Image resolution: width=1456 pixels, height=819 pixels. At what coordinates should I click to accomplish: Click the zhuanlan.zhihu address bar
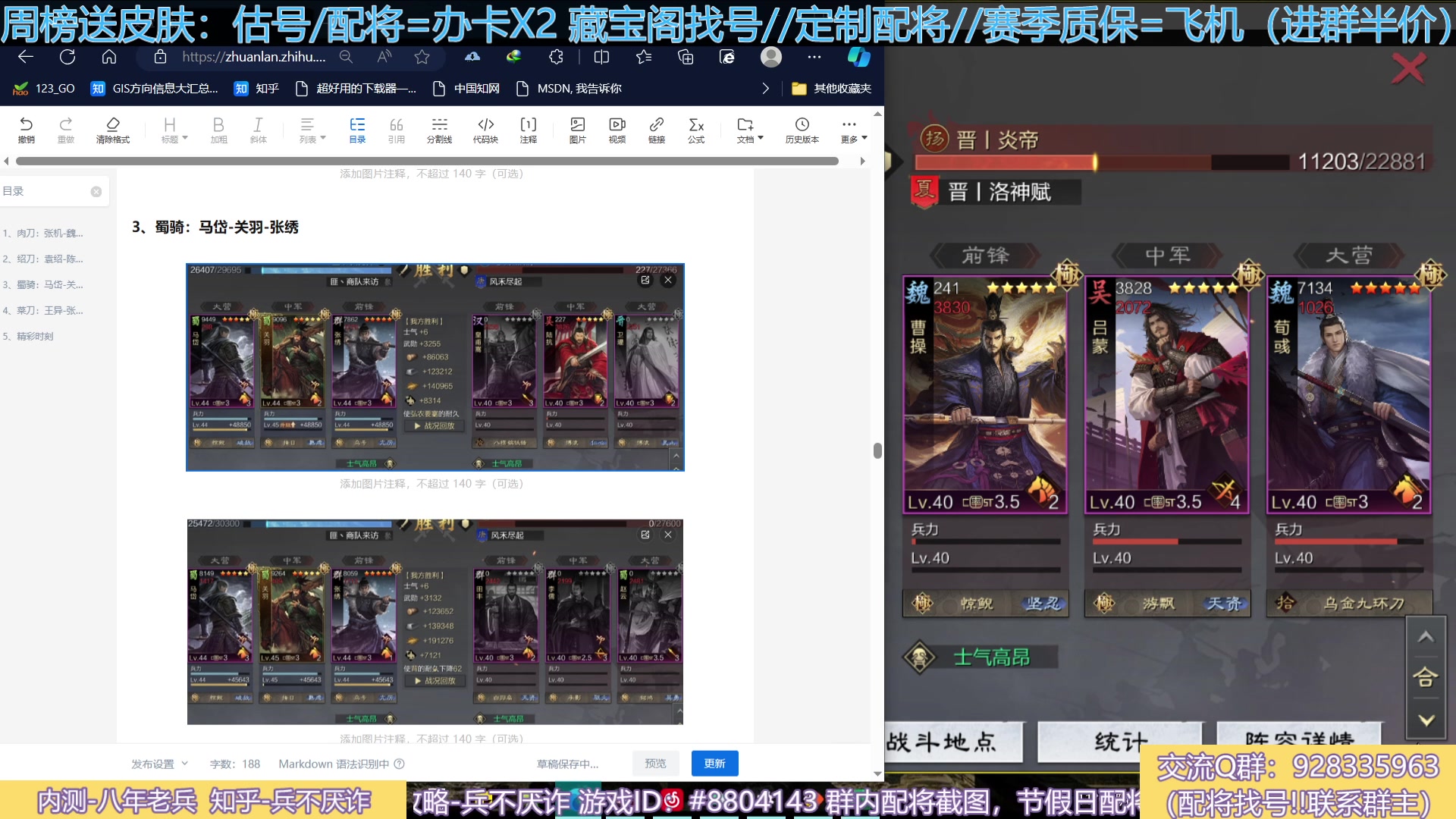point(253,57)
